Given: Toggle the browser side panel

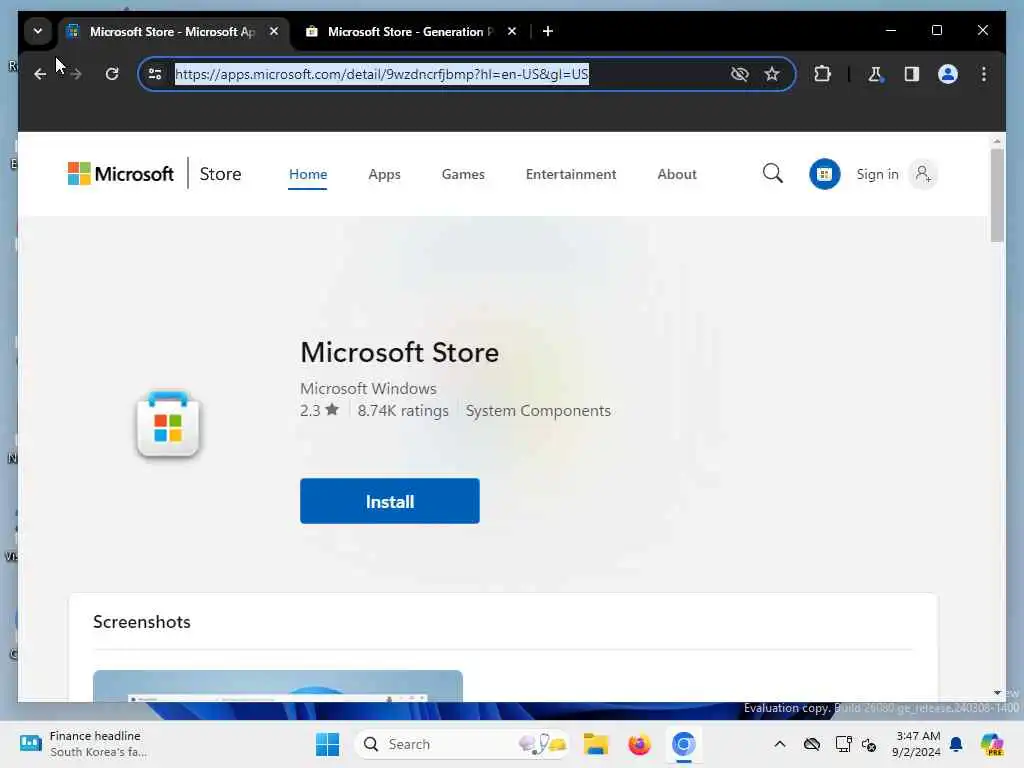Looking at the screenshot, I should pos(912,74).
